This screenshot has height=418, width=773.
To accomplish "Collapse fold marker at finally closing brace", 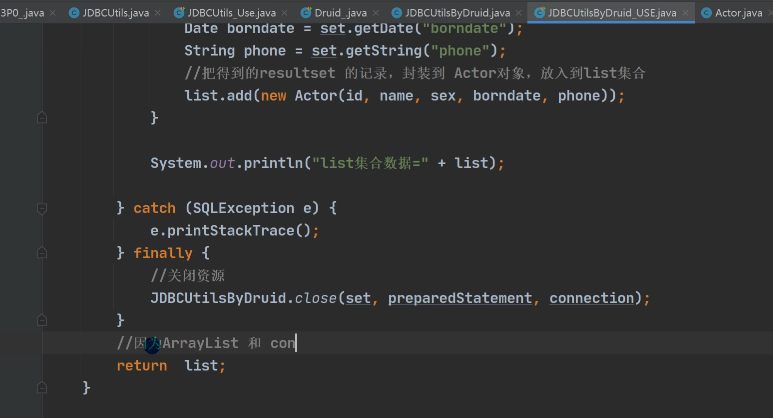I will coord(42,320).
